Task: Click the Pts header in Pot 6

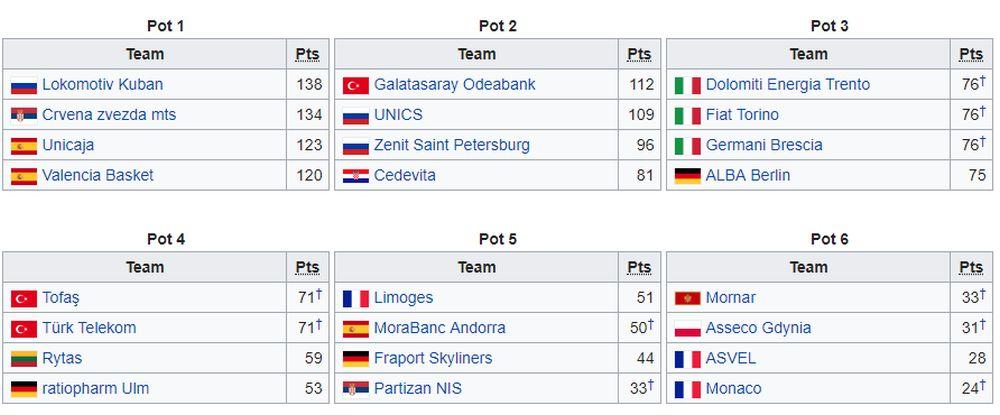Action: click(971, 267)
